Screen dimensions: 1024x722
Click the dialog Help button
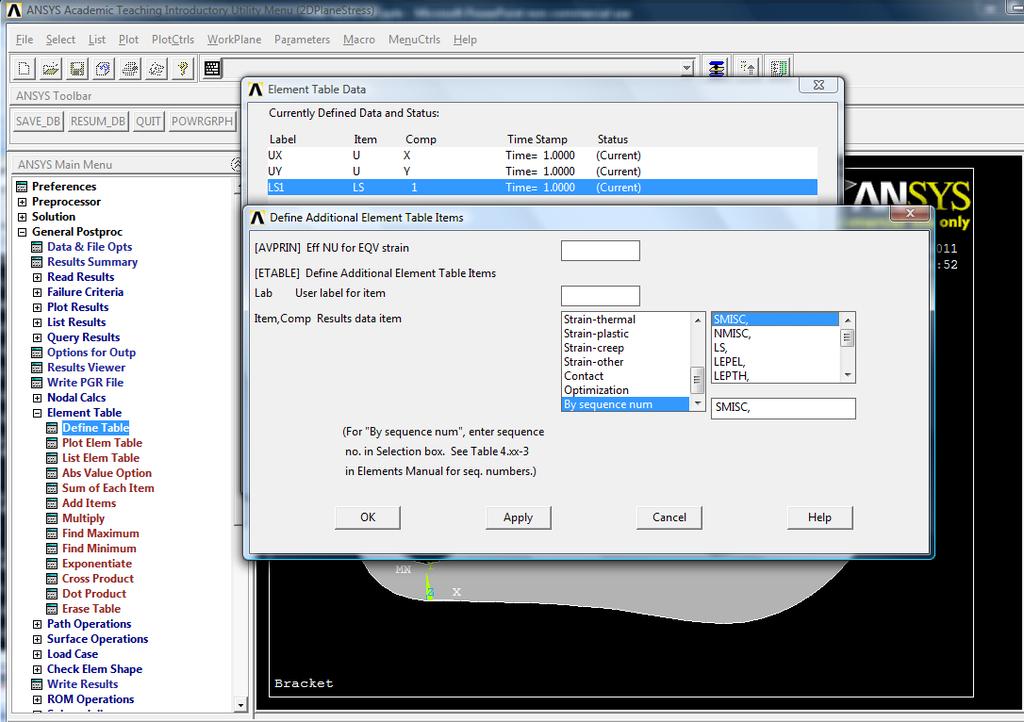pos(820,517)
